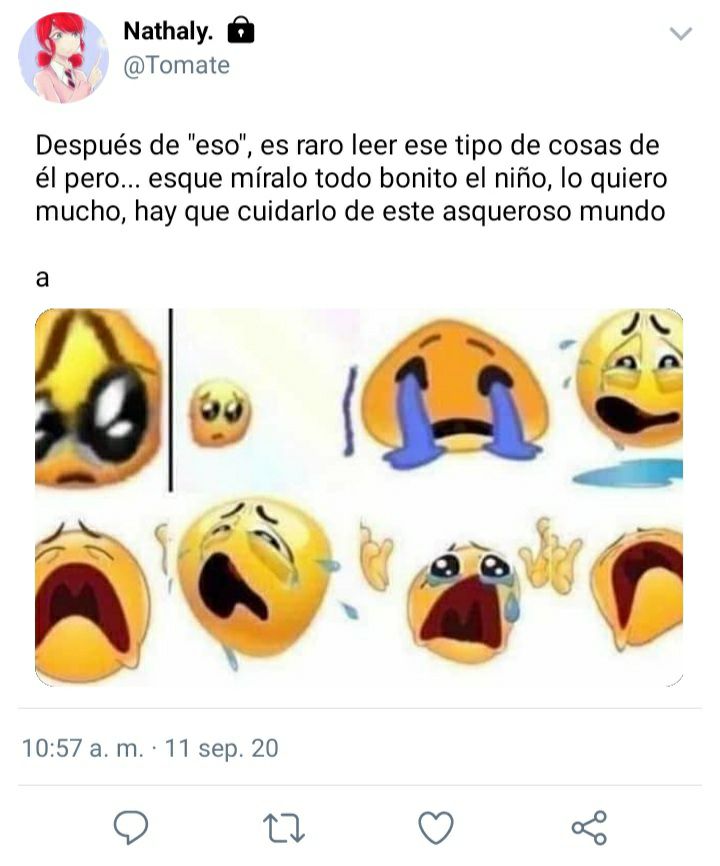Expand the tweet options chevron
This screenshot has height=866, width=720.
680,34
